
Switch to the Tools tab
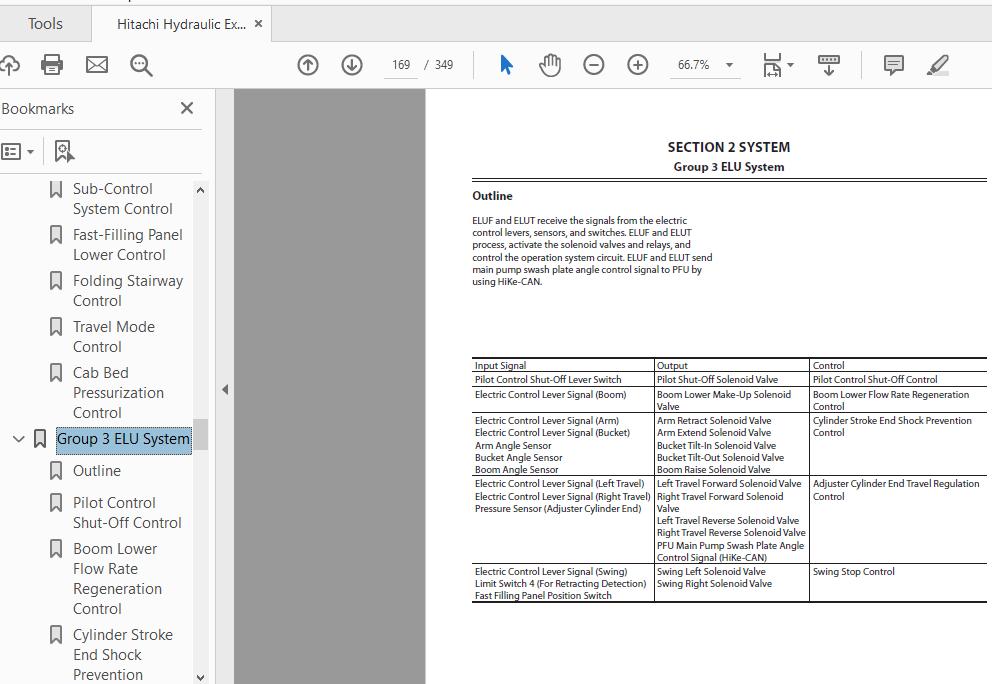[x=45, y=24]
